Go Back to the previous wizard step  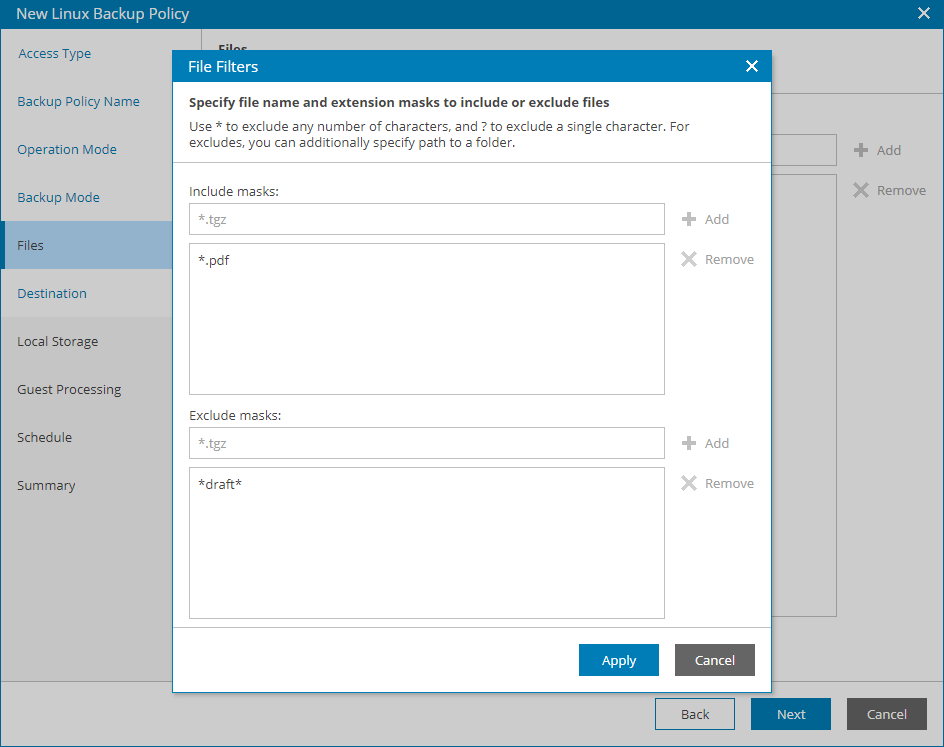click(x=694, y=714)
